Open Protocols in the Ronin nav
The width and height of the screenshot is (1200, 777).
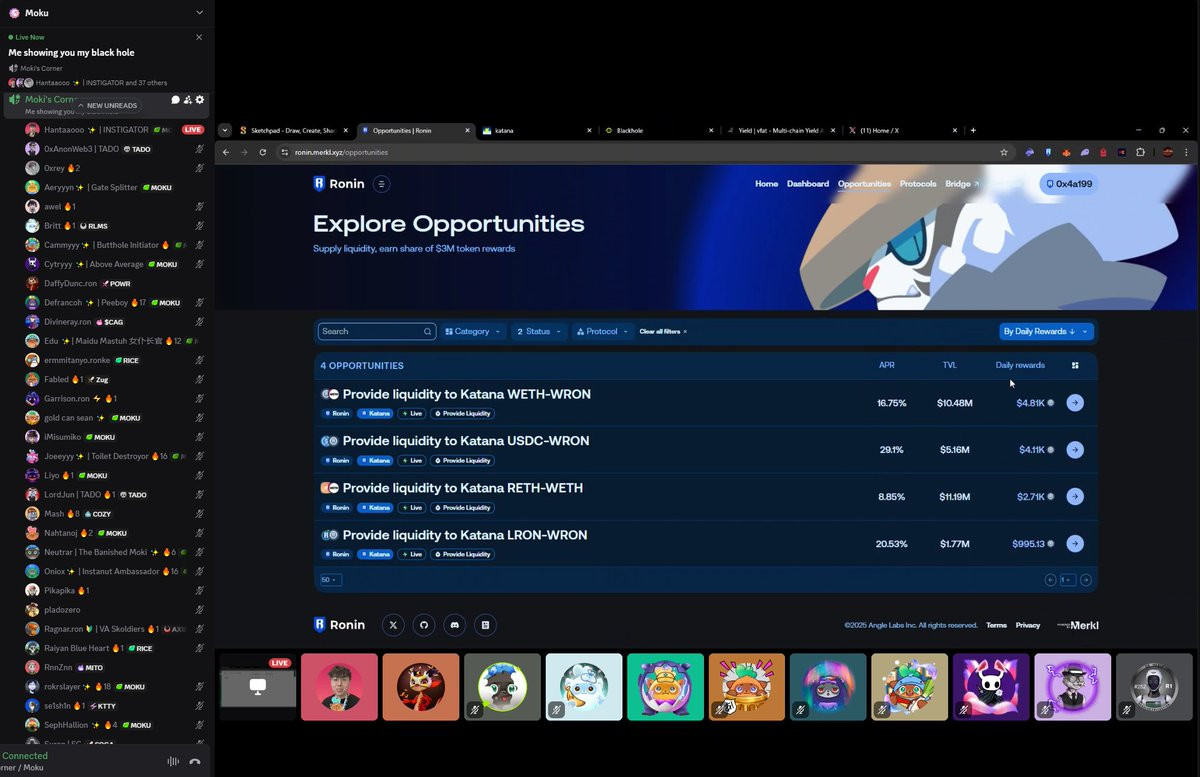point(918,184)
